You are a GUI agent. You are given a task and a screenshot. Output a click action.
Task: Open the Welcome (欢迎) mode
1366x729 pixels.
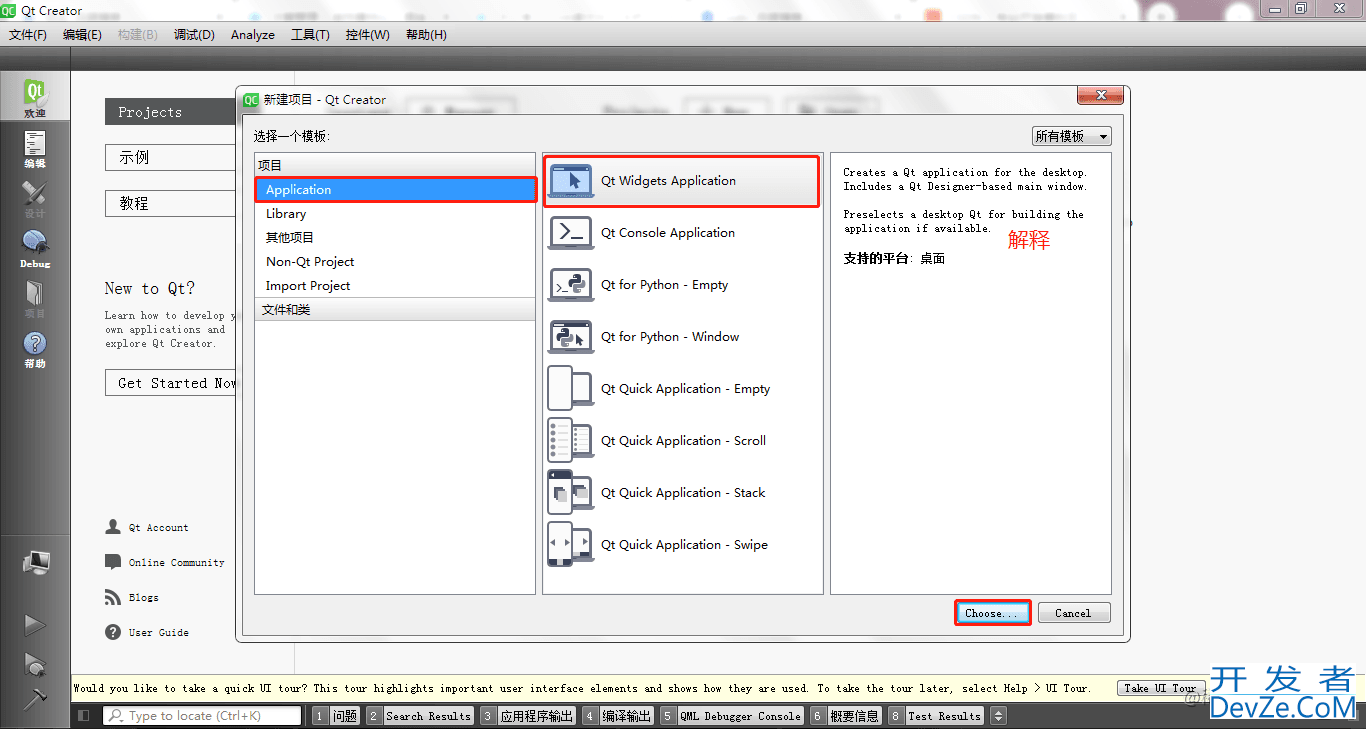[35, 98]
